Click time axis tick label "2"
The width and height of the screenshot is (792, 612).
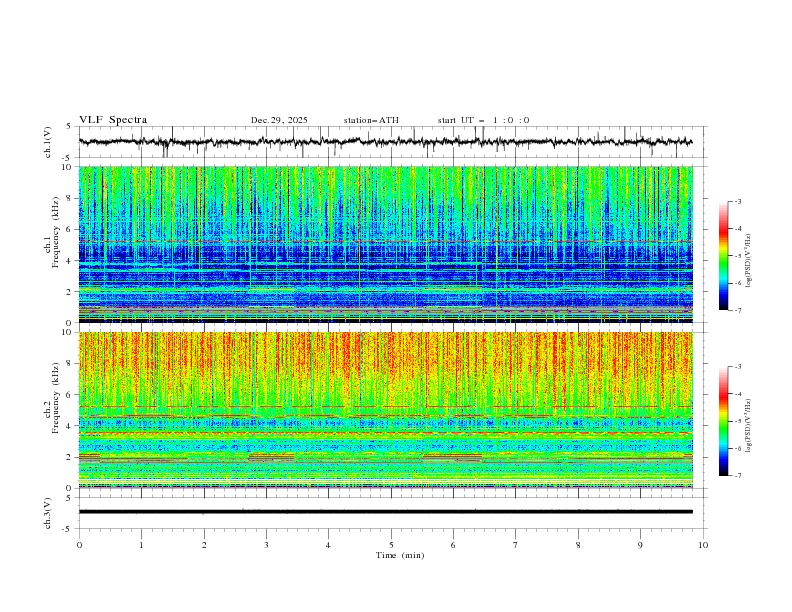[x=204, y=545]
